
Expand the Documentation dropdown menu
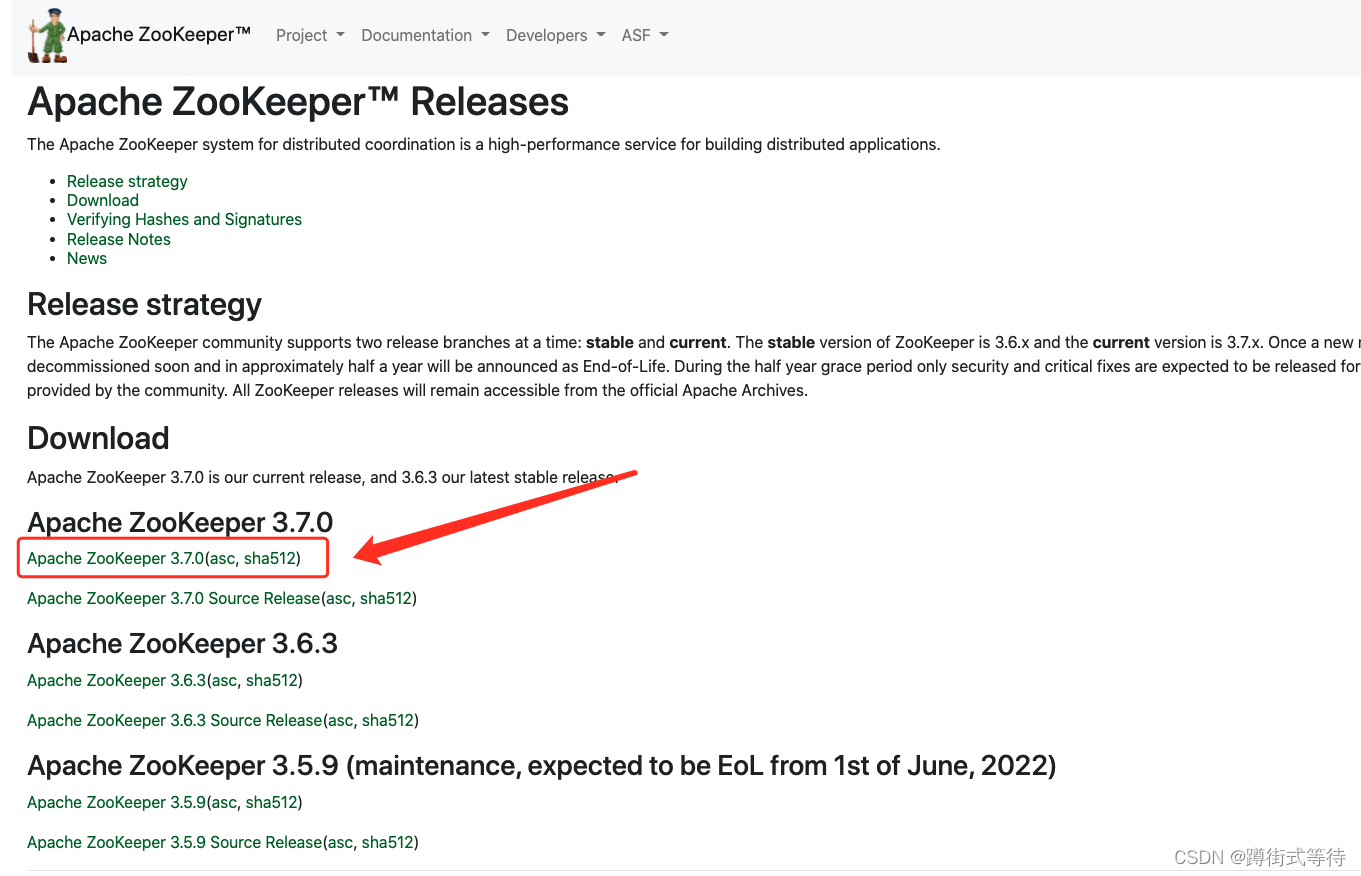425,35
